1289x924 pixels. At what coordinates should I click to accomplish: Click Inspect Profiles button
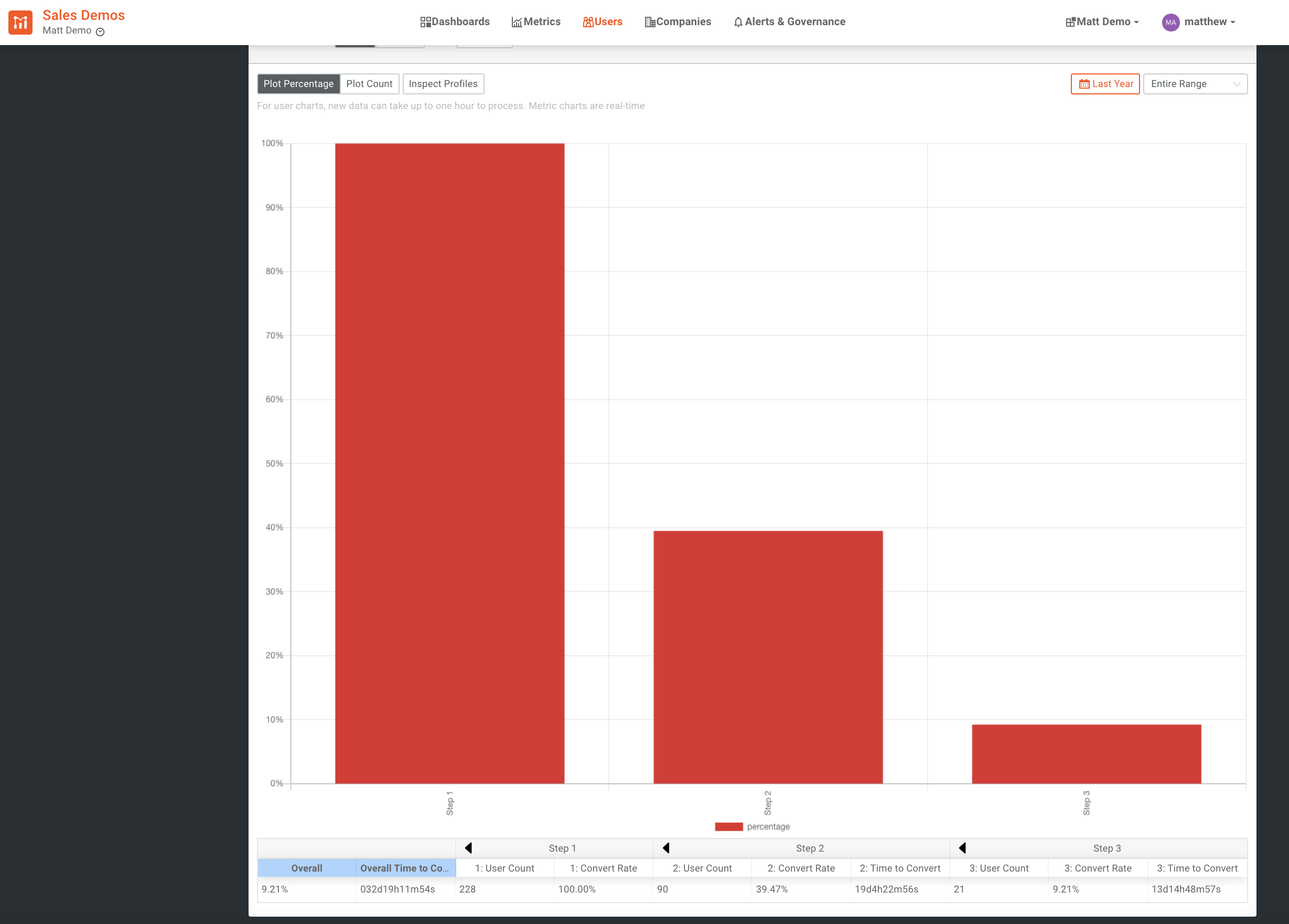click(x=443, y=83)
